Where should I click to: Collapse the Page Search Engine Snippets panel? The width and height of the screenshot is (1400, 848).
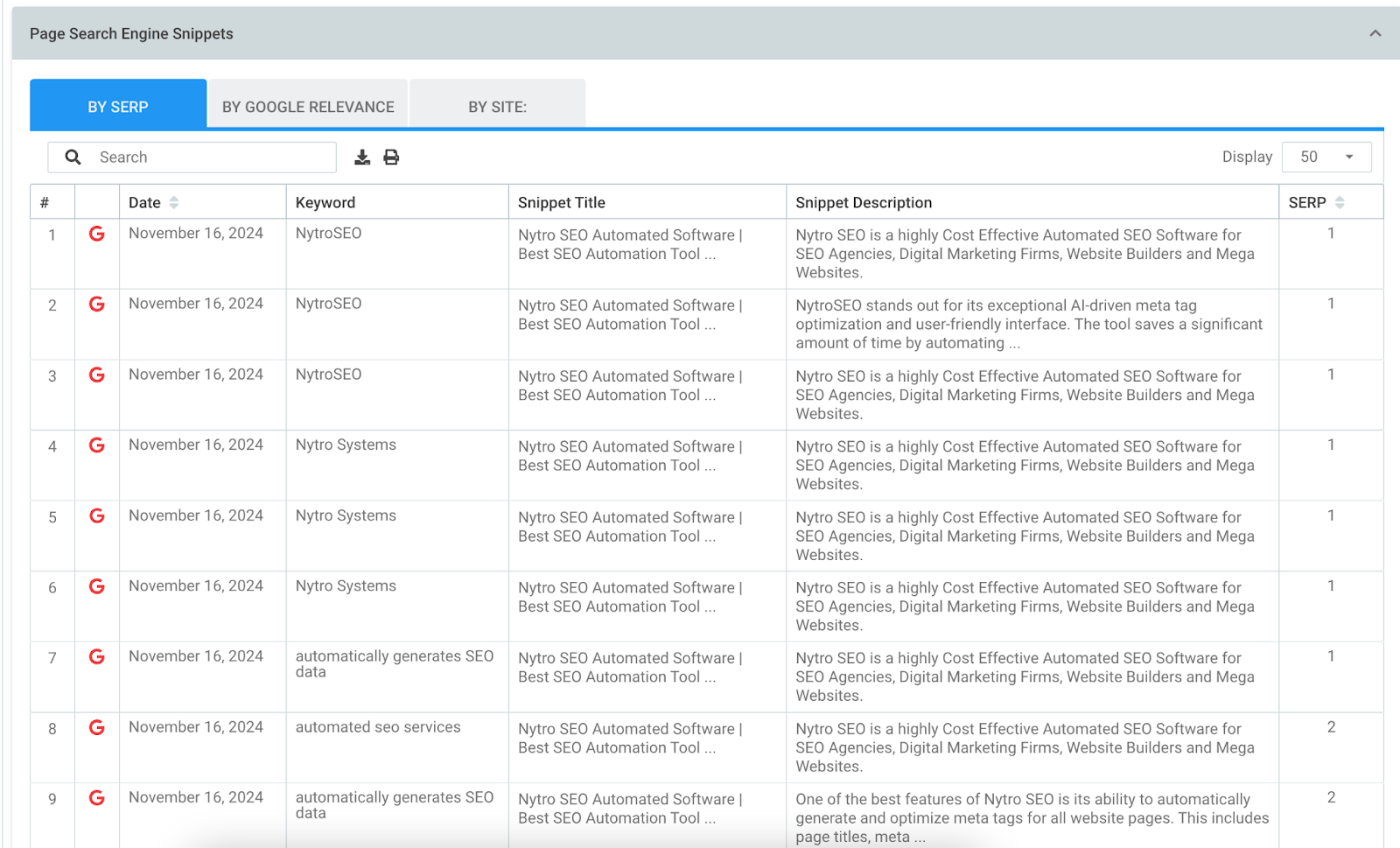coord(1375,33)
